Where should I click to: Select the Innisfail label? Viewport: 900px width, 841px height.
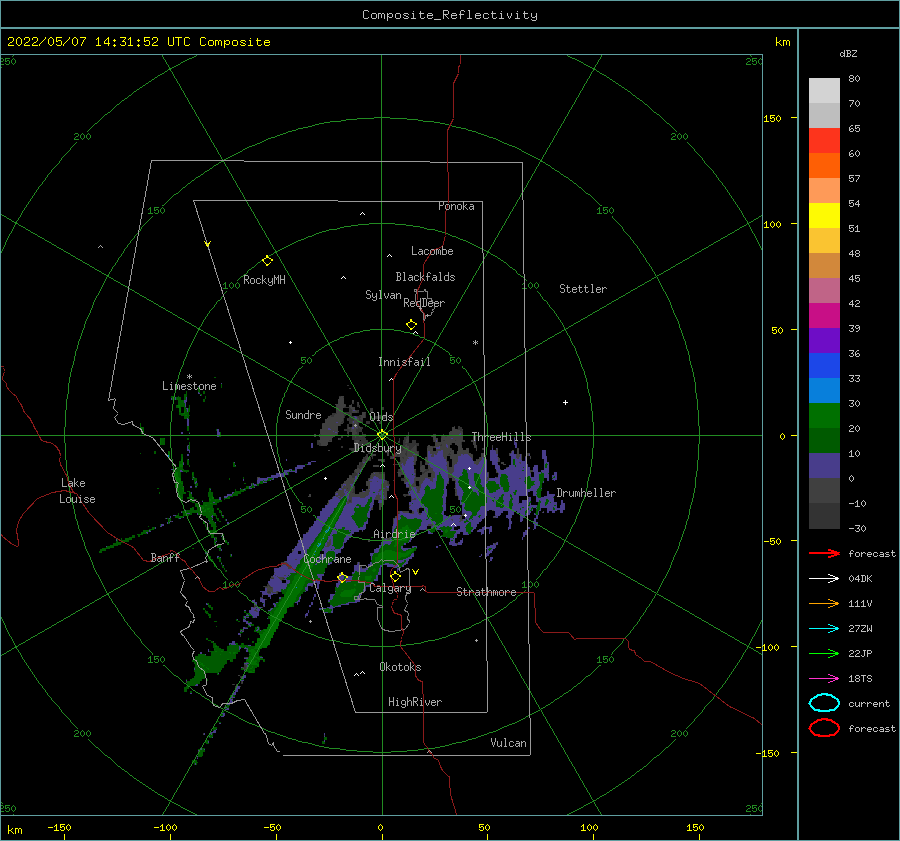point(404,362)
